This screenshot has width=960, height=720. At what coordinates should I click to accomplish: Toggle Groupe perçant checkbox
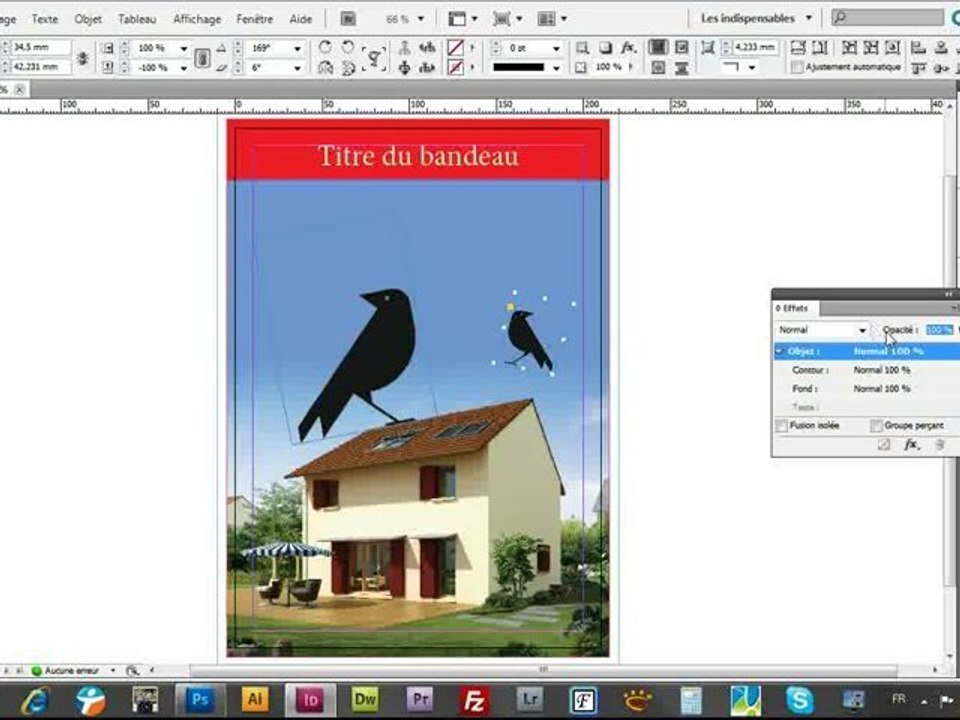[x=876, y=426]
